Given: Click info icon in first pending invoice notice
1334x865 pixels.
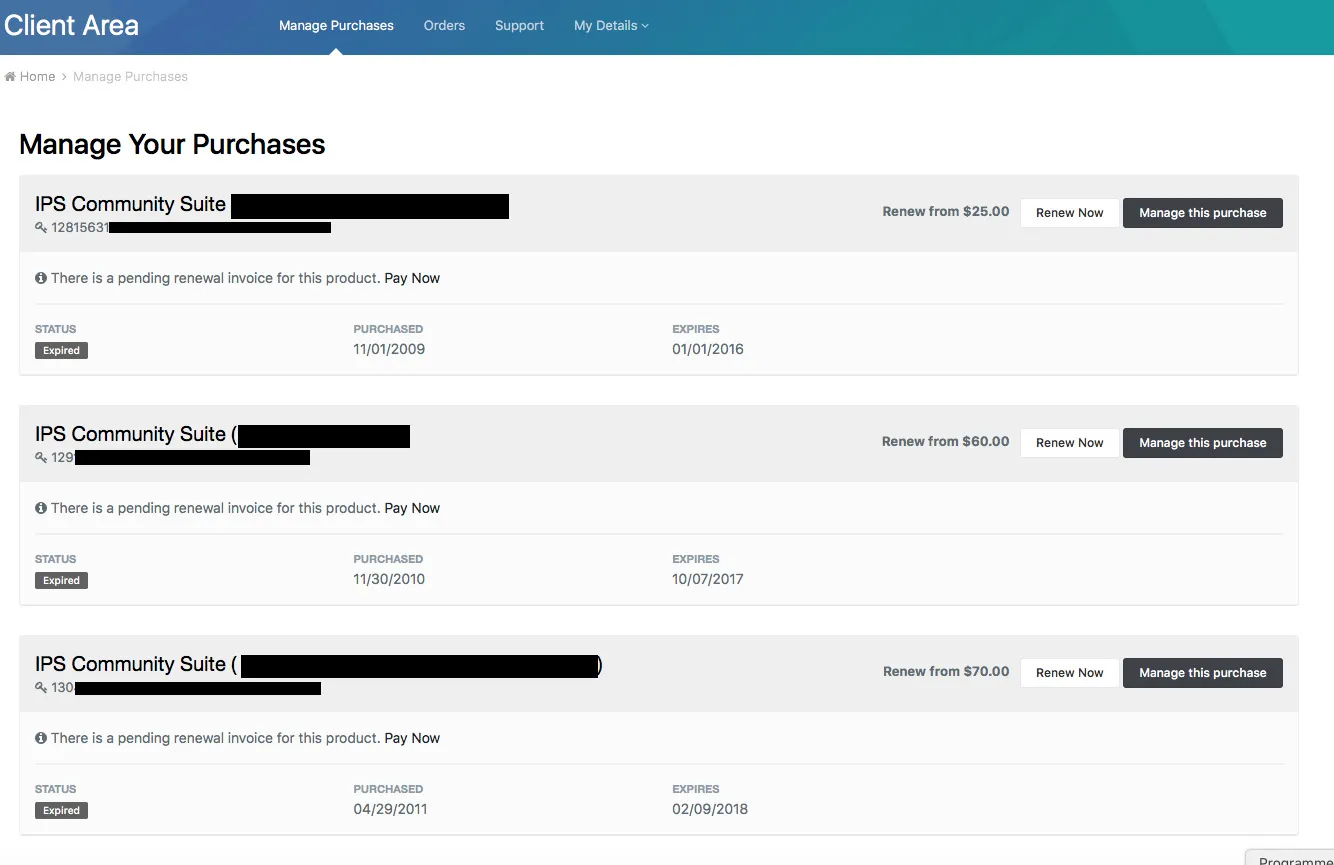Looking at the screenshot, I should [x=41, y=278].
